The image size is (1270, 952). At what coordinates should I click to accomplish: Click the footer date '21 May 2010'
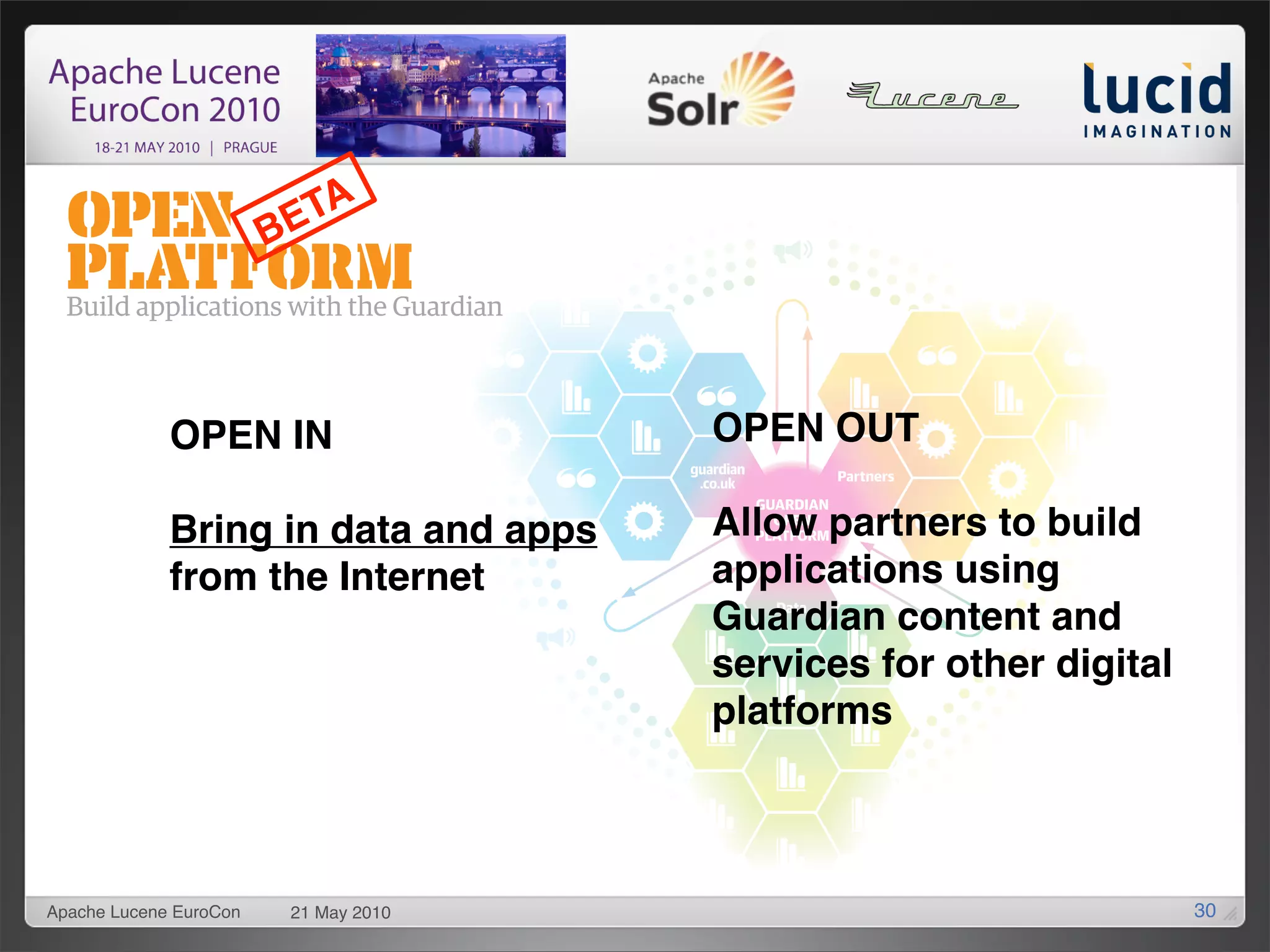(340, 912)
